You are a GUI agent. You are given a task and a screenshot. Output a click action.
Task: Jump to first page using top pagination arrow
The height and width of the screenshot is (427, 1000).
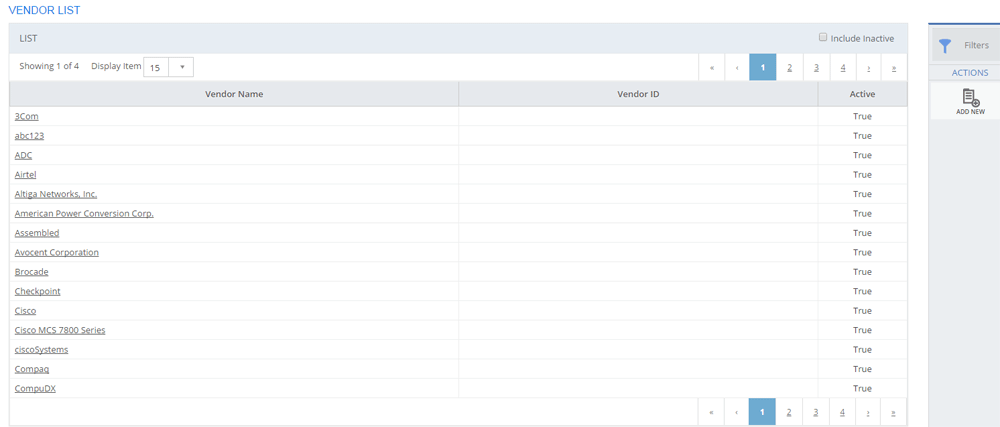tap(711, 68)
